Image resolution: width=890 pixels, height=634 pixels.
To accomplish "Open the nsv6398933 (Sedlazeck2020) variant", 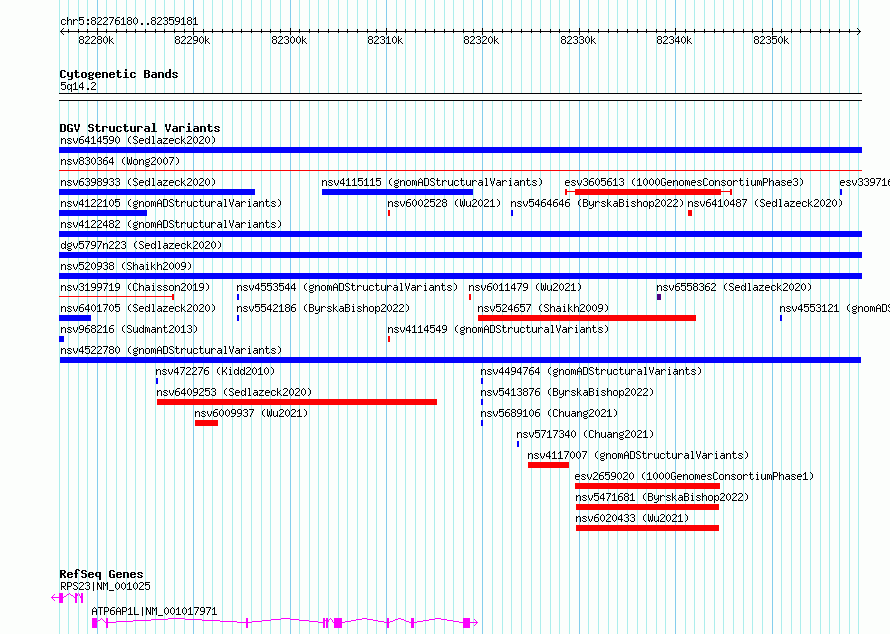I will coord(138,182).
